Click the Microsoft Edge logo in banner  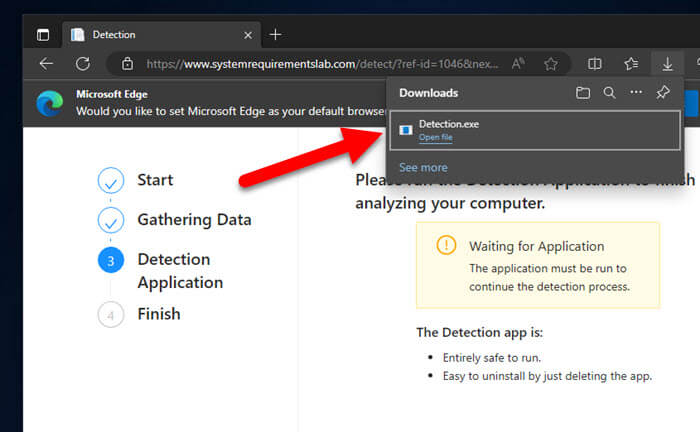coord(50,103)
